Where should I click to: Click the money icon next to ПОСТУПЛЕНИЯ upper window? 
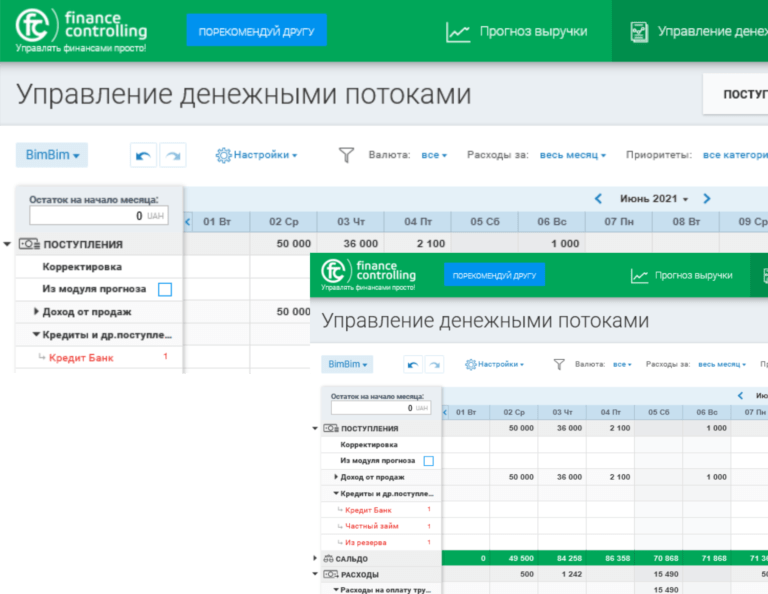pyautogui.click(x=29, y=244)
